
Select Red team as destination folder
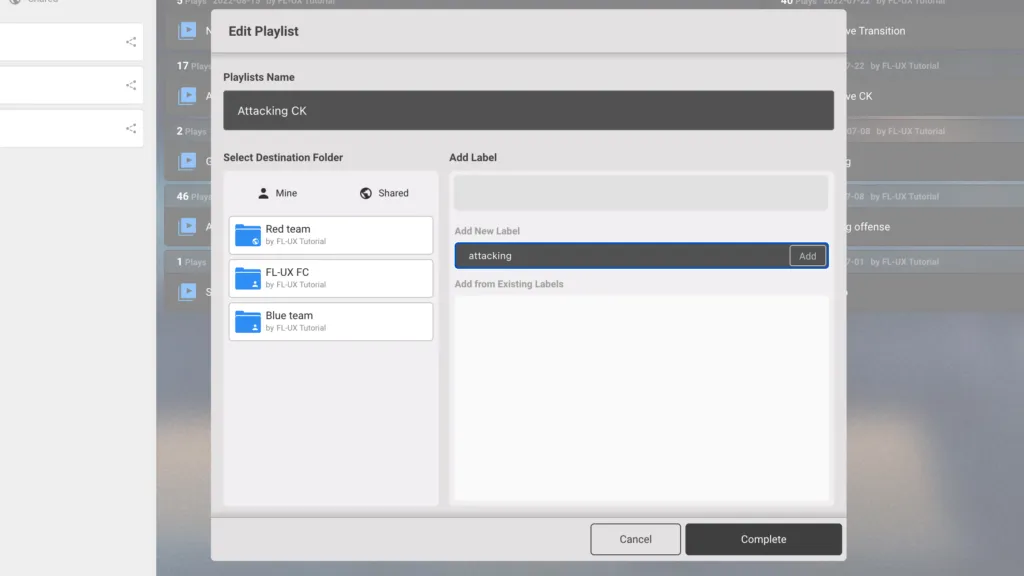point(330,235)
